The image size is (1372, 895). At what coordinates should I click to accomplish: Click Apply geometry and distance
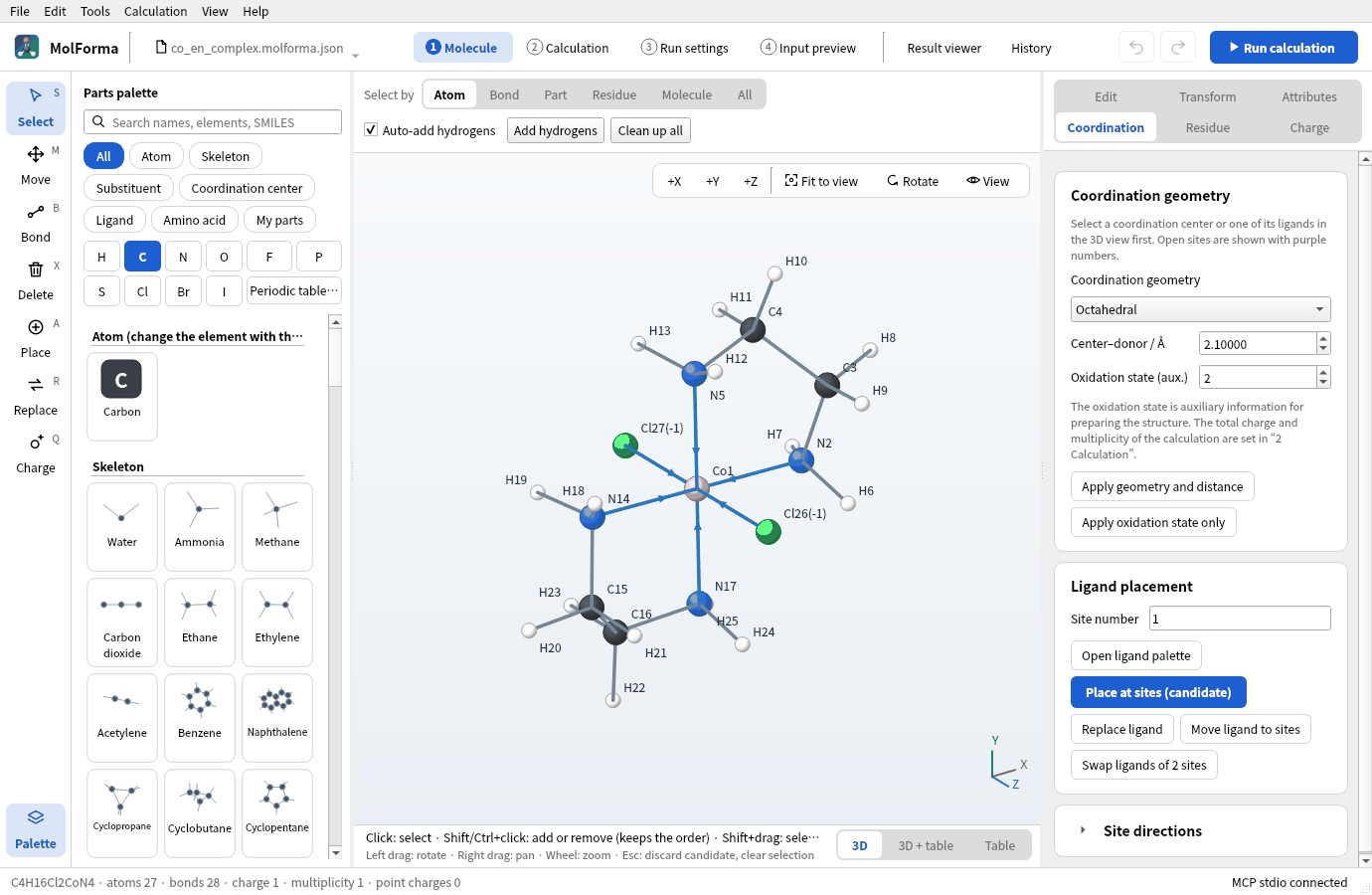[x=1162, y=486]
